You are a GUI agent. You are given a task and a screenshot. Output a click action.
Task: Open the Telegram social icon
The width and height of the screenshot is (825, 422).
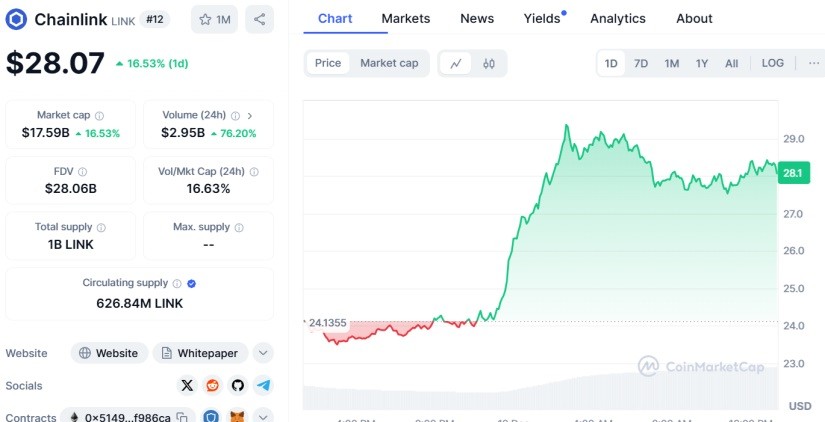point(263,385)
